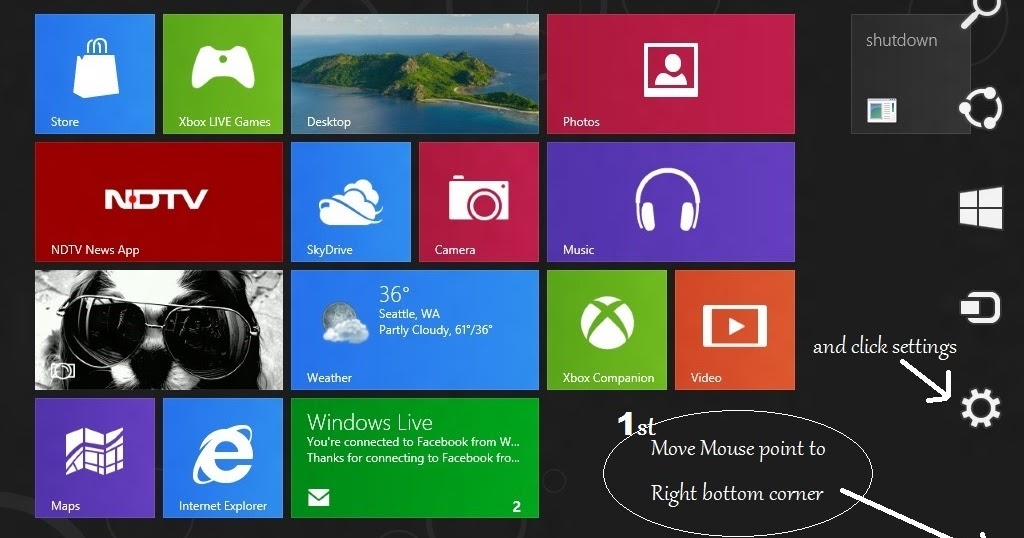Open the Windows Live mail tile

[415, 458]
